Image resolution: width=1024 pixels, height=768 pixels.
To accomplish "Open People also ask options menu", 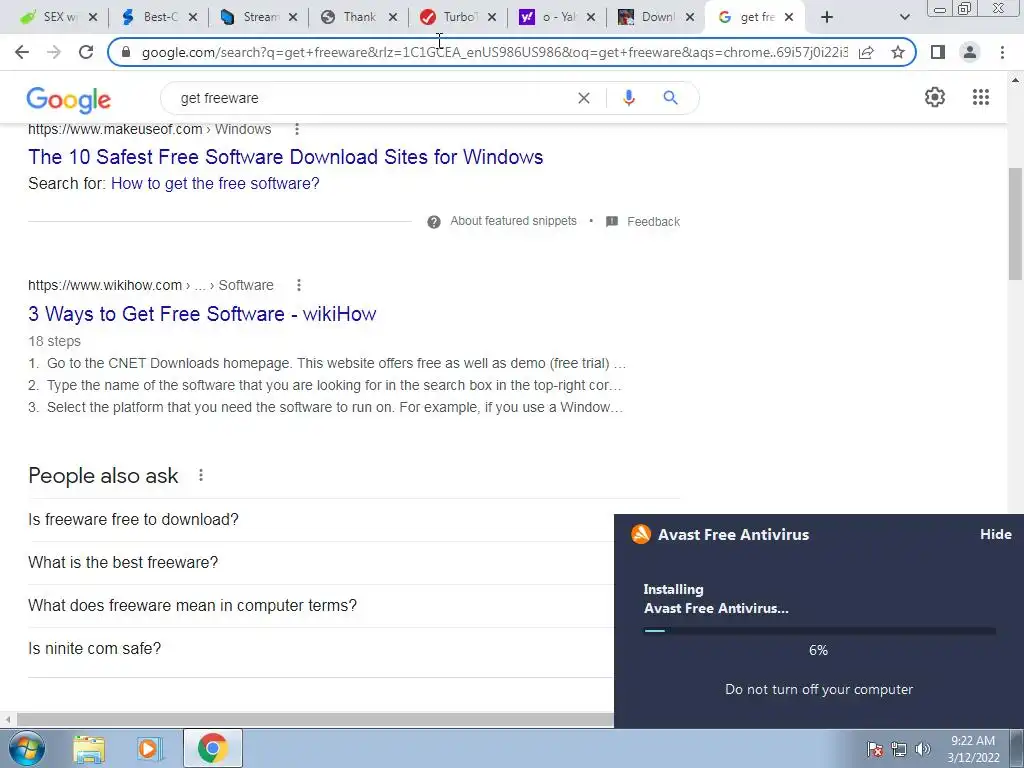I will tap(201, 475).
